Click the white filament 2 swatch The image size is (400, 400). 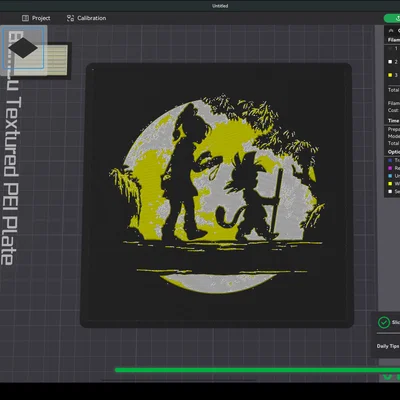pyautogui.click(x=390, y=62)
